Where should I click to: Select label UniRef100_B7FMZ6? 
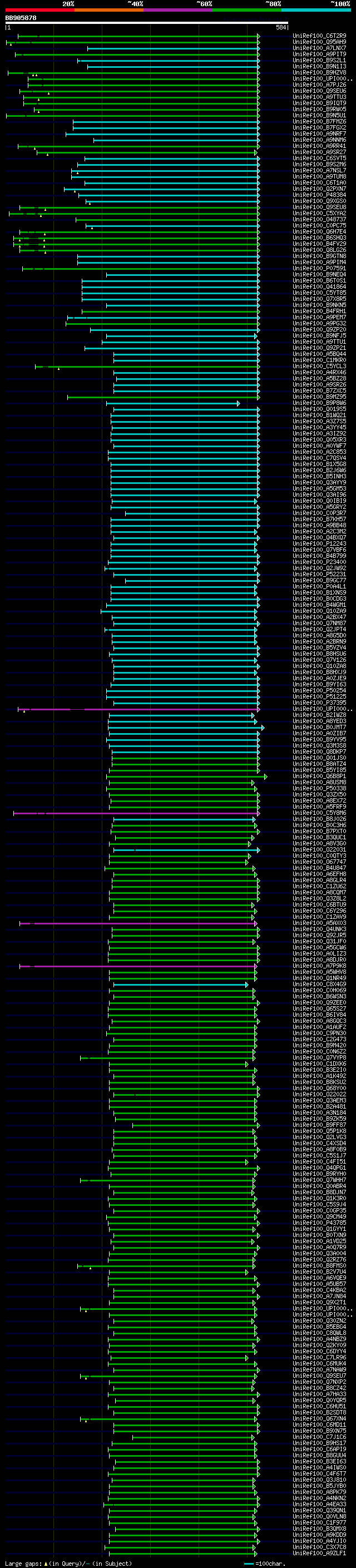pos(319,122)
